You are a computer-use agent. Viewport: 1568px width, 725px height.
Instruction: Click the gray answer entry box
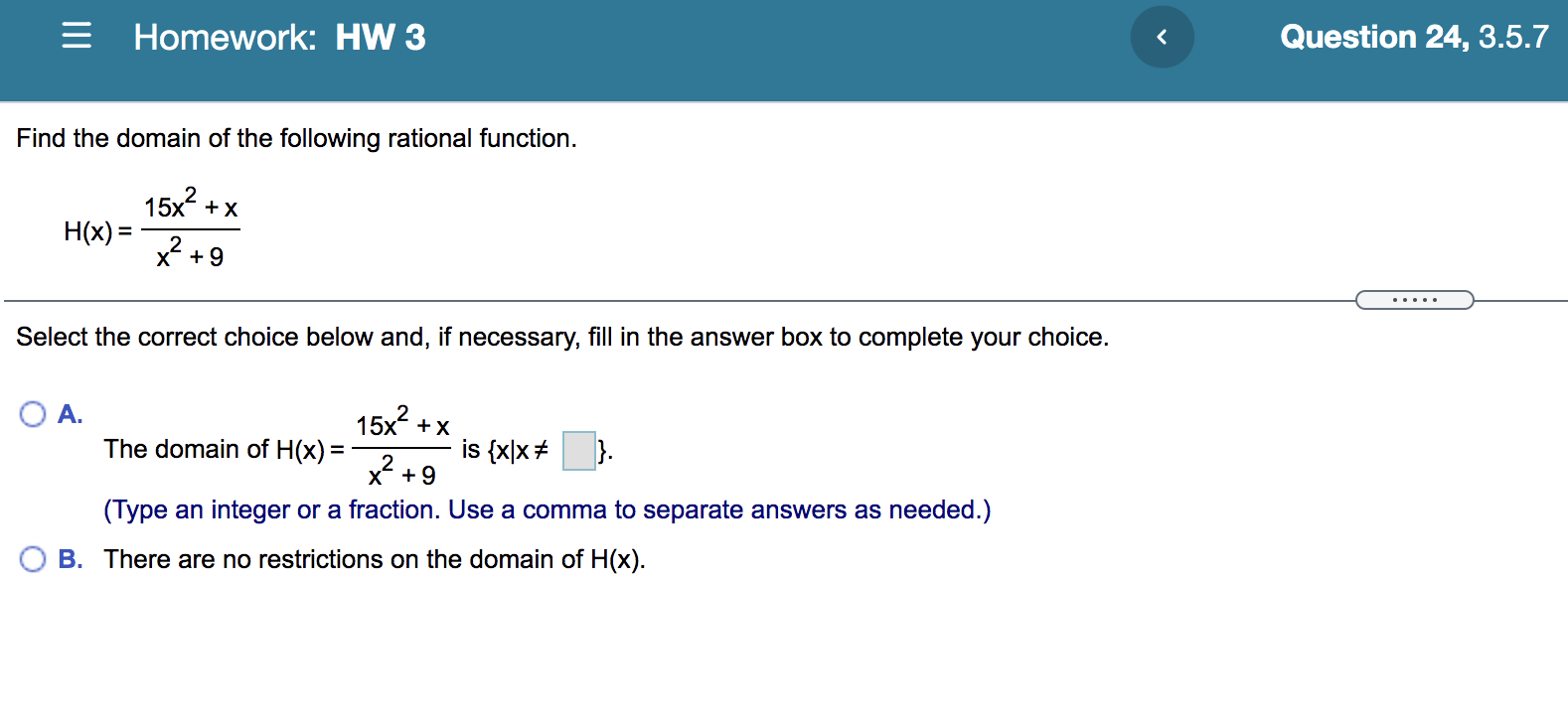coord(578,451)
